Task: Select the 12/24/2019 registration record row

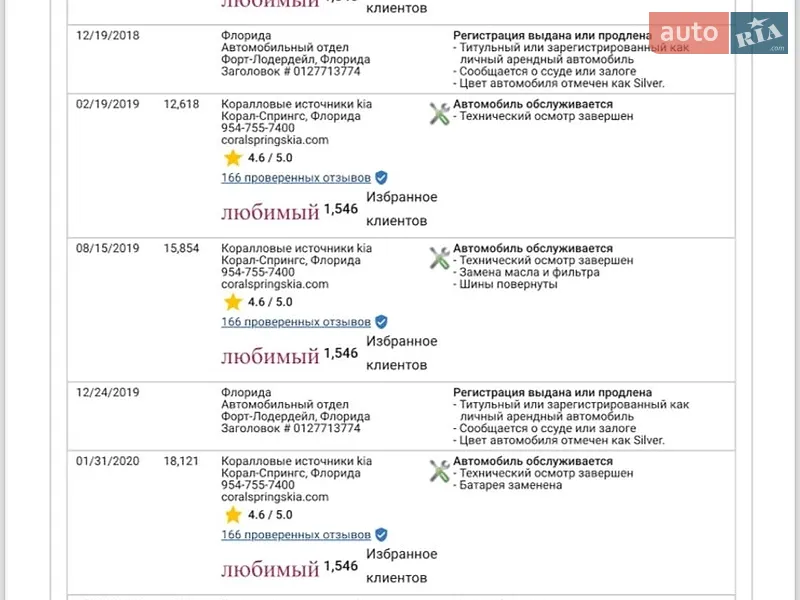Action: [x=401, y=416]
